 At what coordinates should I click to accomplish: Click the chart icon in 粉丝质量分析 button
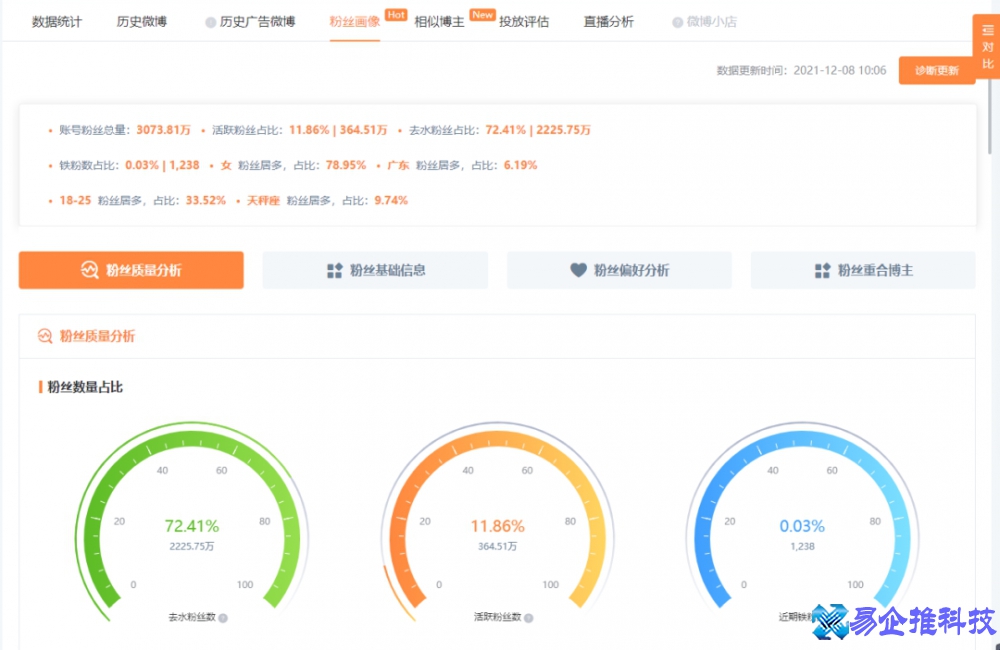(89, 270)
